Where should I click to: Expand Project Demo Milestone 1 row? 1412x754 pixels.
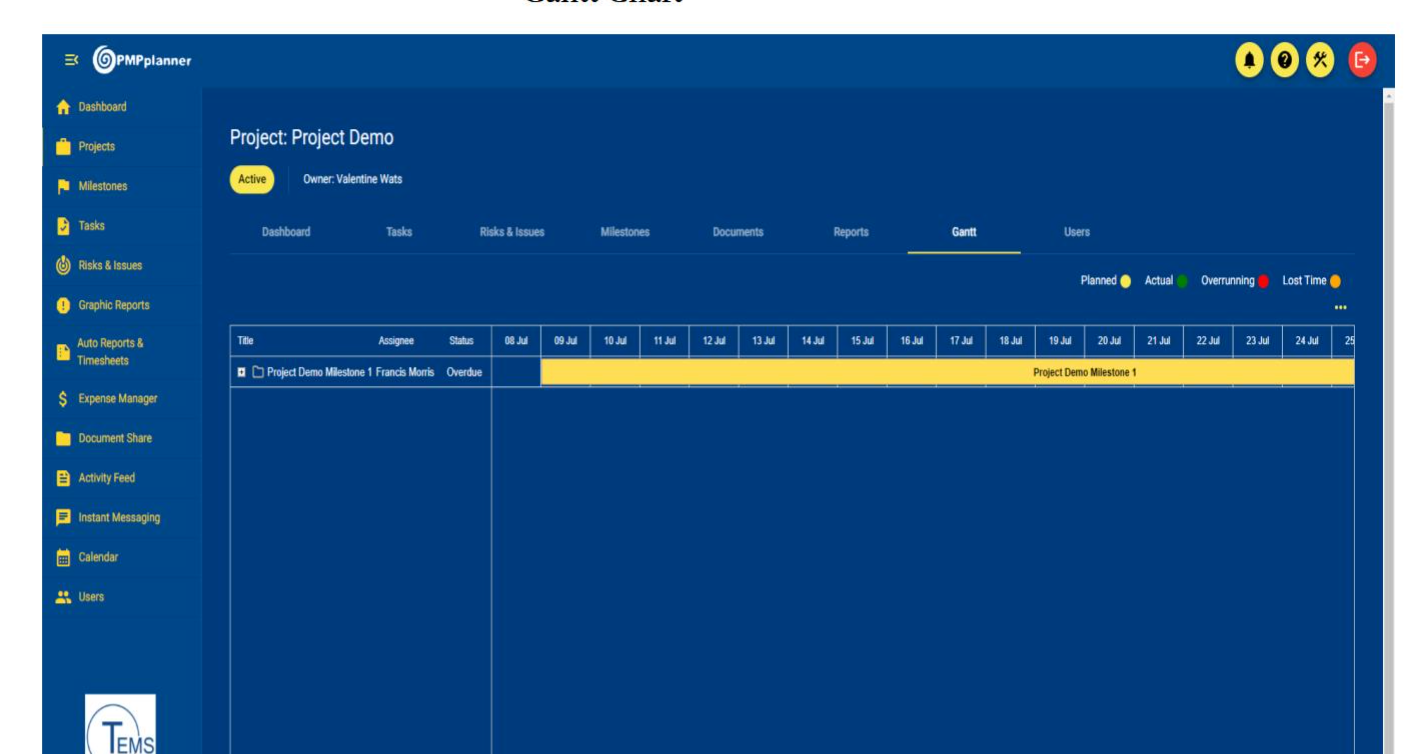pyautogui.click(x=242, y=373)
